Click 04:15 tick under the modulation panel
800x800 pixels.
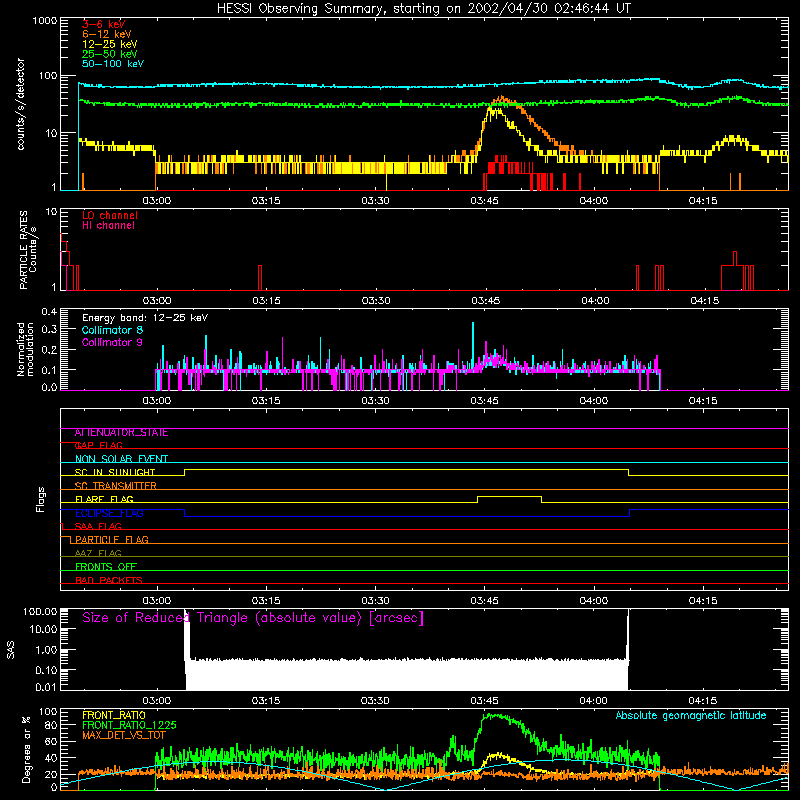(703, 401)
